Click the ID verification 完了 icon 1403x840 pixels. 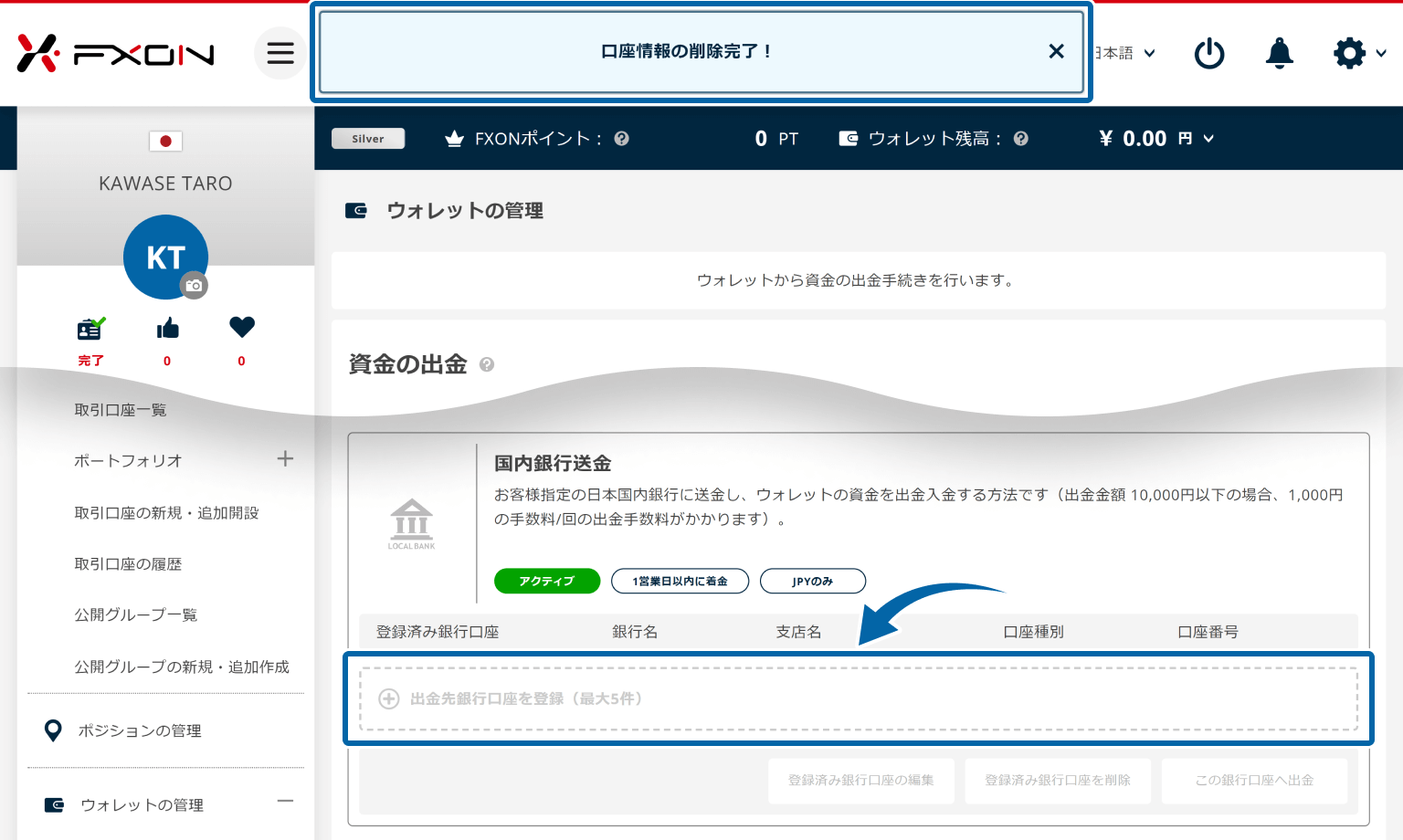90,329
